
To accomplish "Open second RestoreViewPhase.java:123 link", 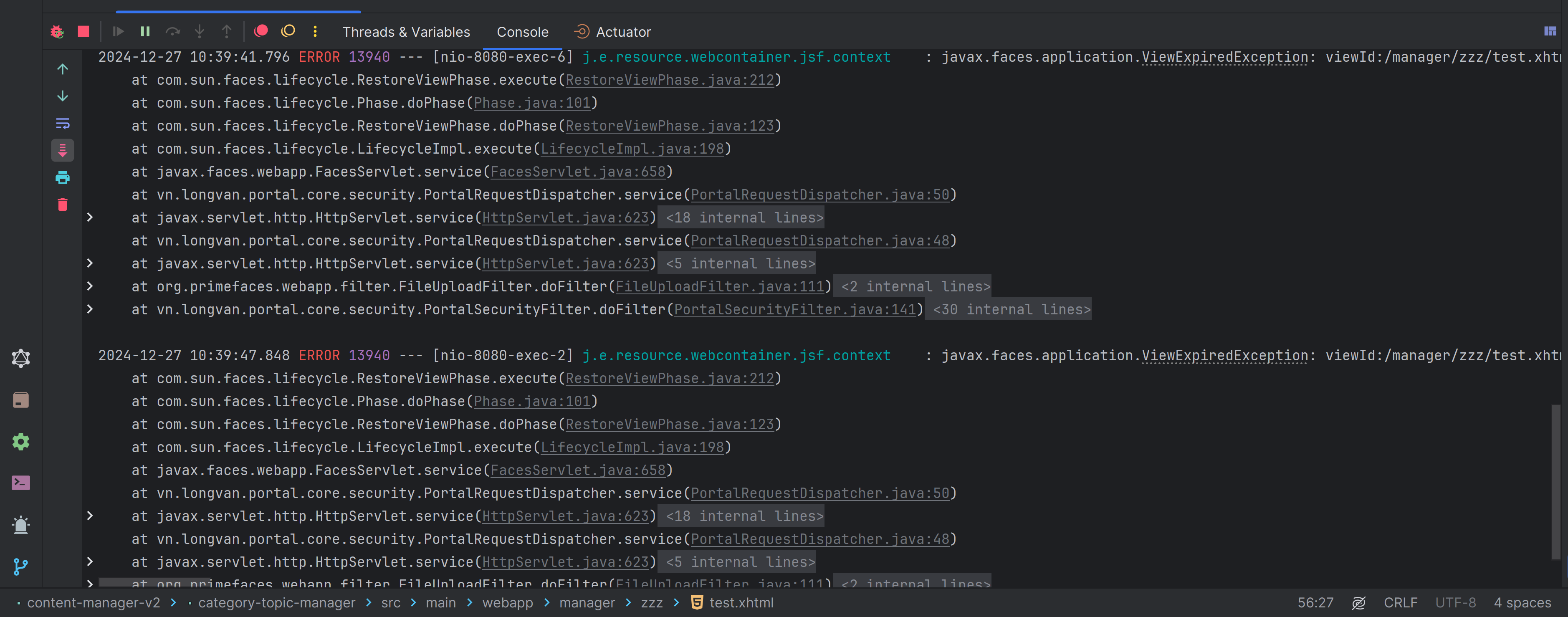I will point(670,425).
